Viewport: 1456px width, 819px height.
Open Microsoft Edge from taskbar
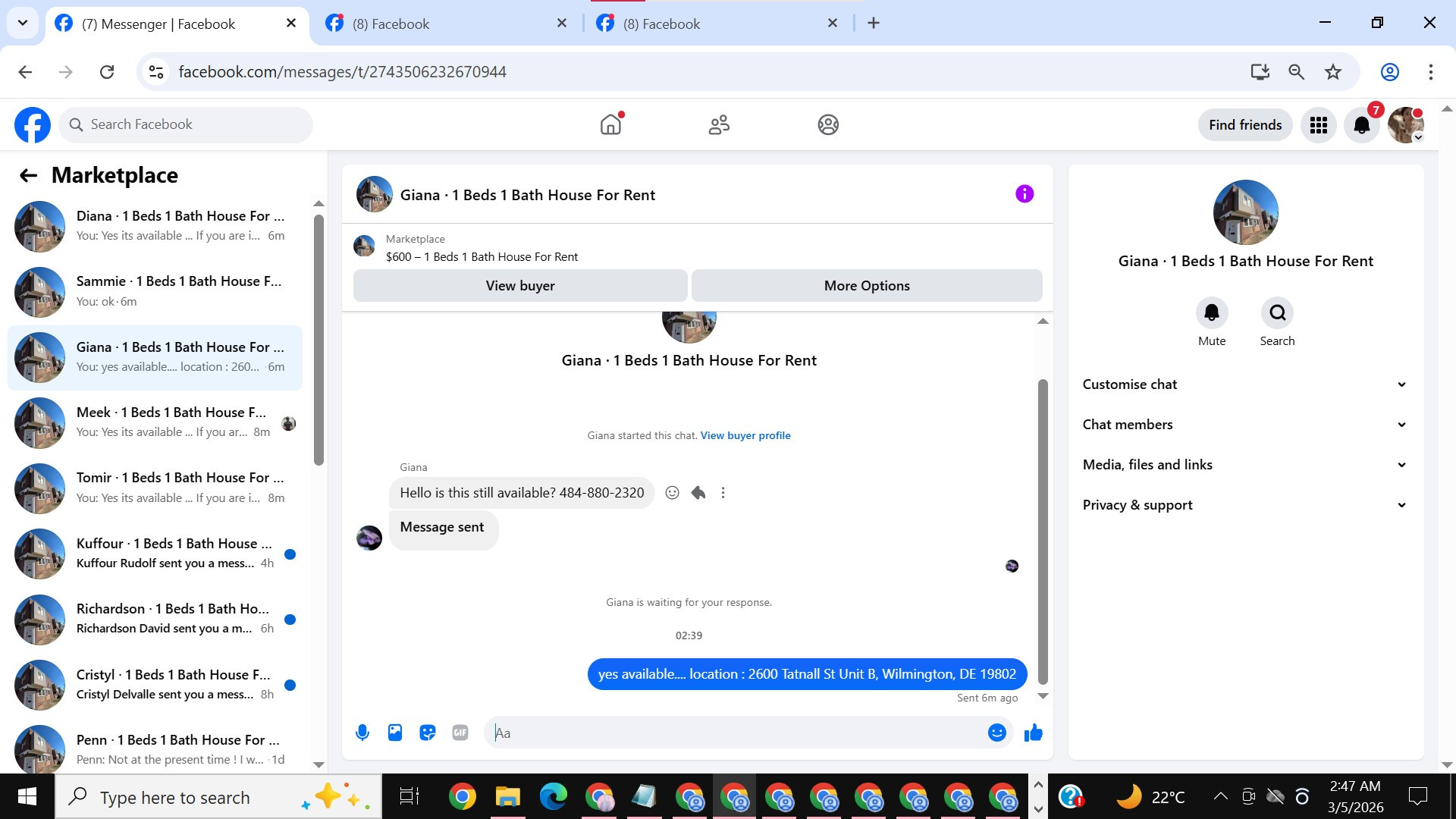pos(553,796)
